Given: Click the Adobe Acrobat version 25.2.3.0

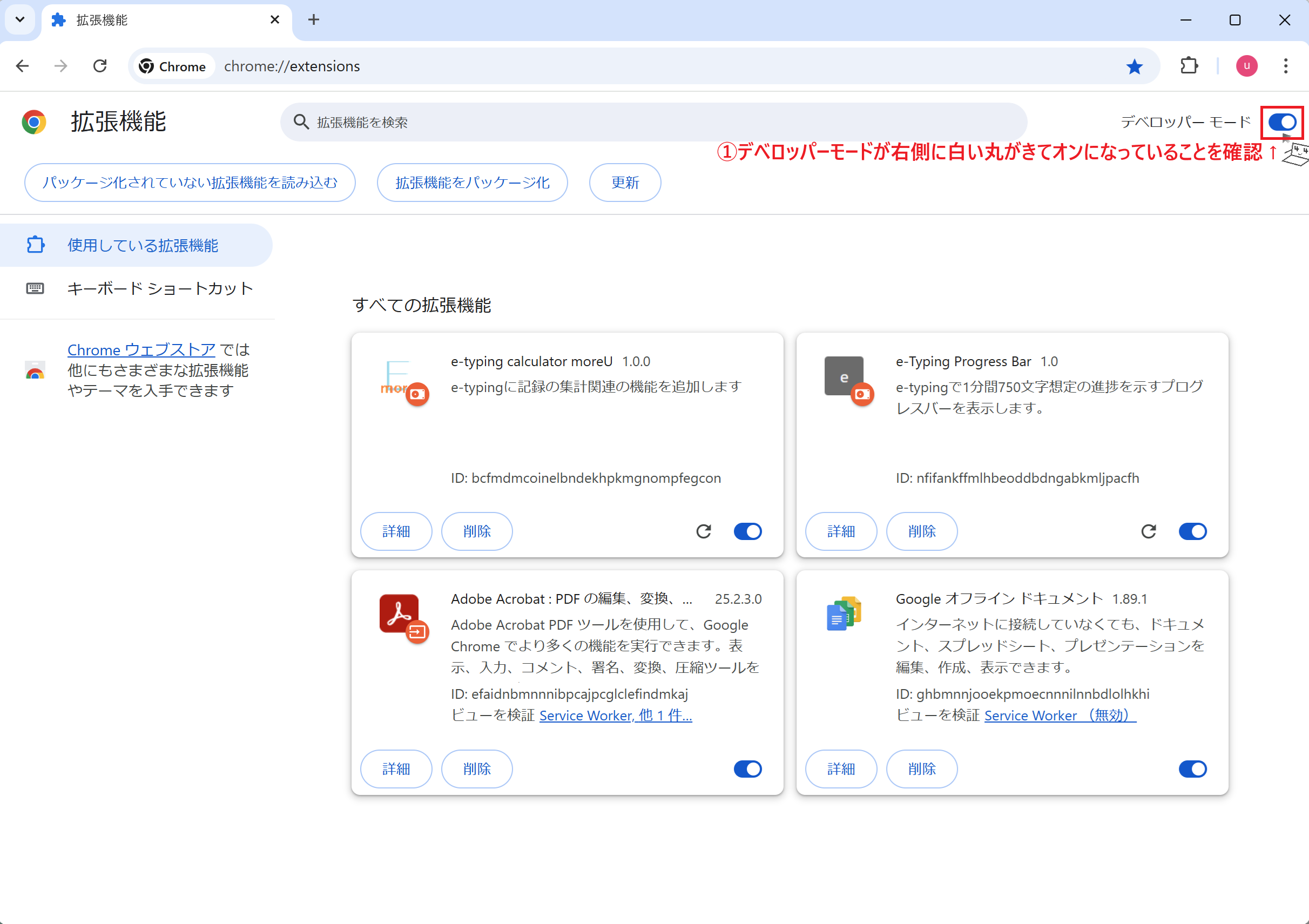Looking at the screenshot, I should pos(738,599).
